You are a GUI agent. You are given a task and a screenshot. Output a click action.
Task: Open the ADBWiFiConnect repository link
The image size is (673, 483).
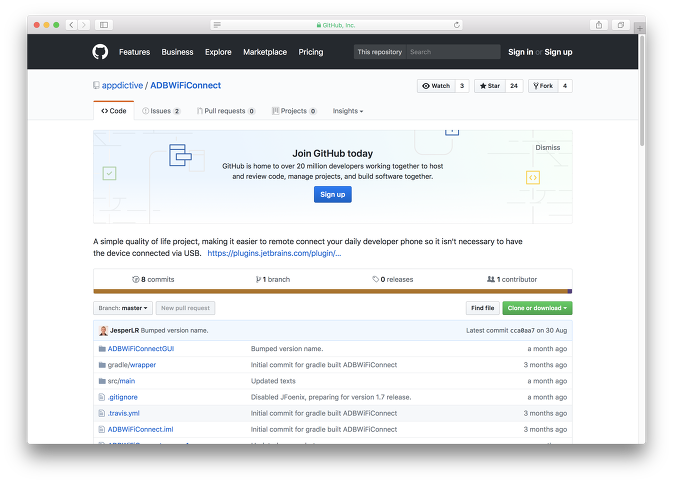pyautogui.click(x=185, y=85)
